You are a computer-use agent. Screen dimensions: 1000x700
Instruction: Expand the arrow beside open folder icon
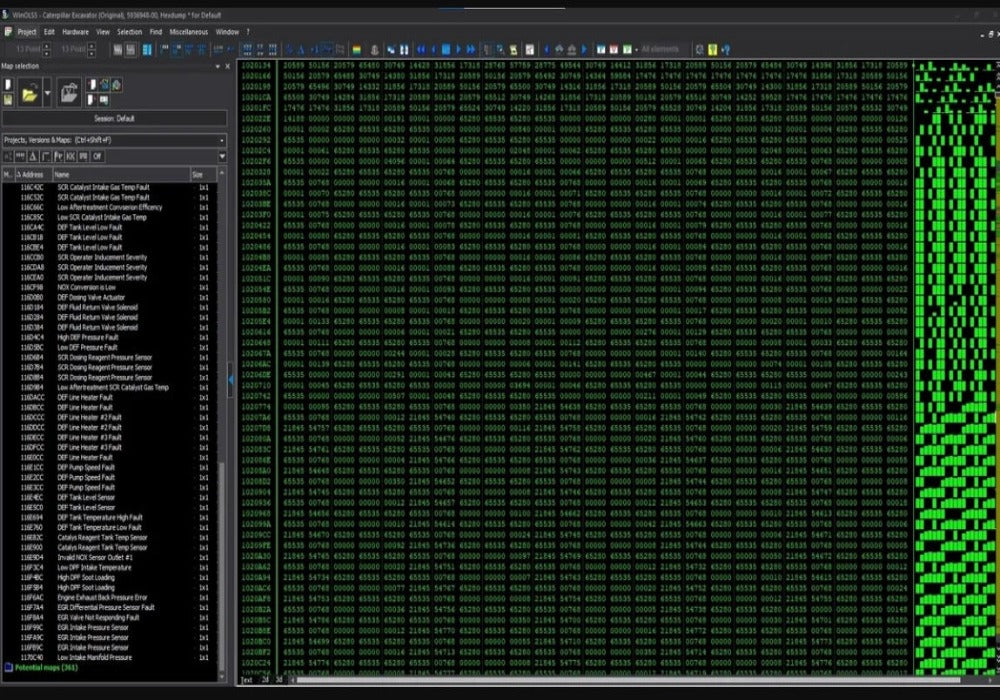point(46,95)
